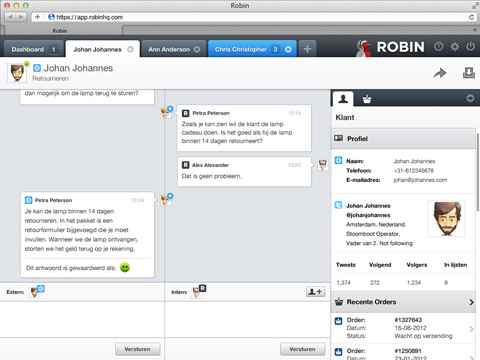Click the Retourneren subject label
This screenshot has height=360, width=480.
pyautogui.click(x=50, y=78)
